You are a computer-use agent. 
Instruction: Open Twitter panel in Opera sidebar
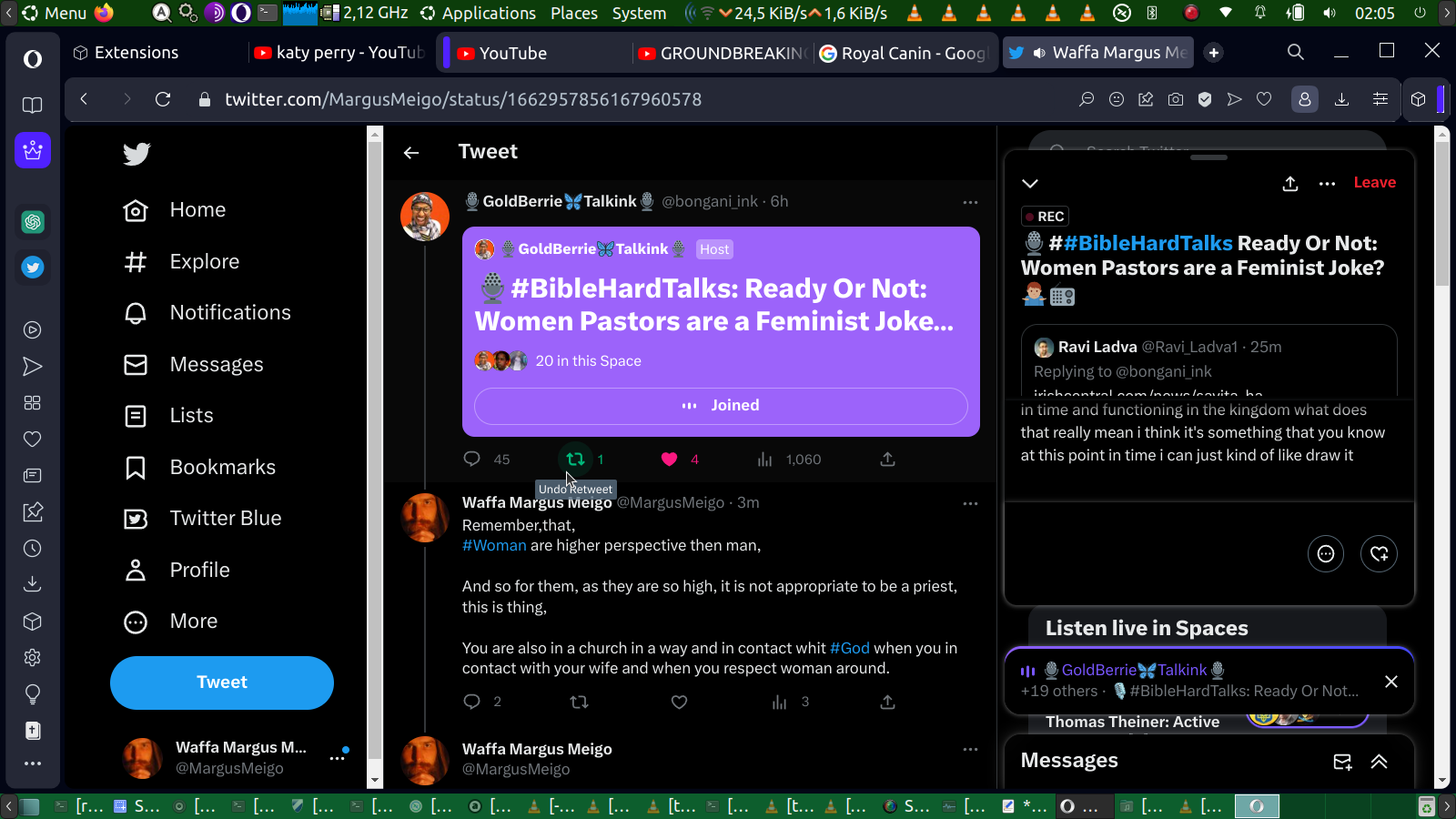(x=33, y=268)
